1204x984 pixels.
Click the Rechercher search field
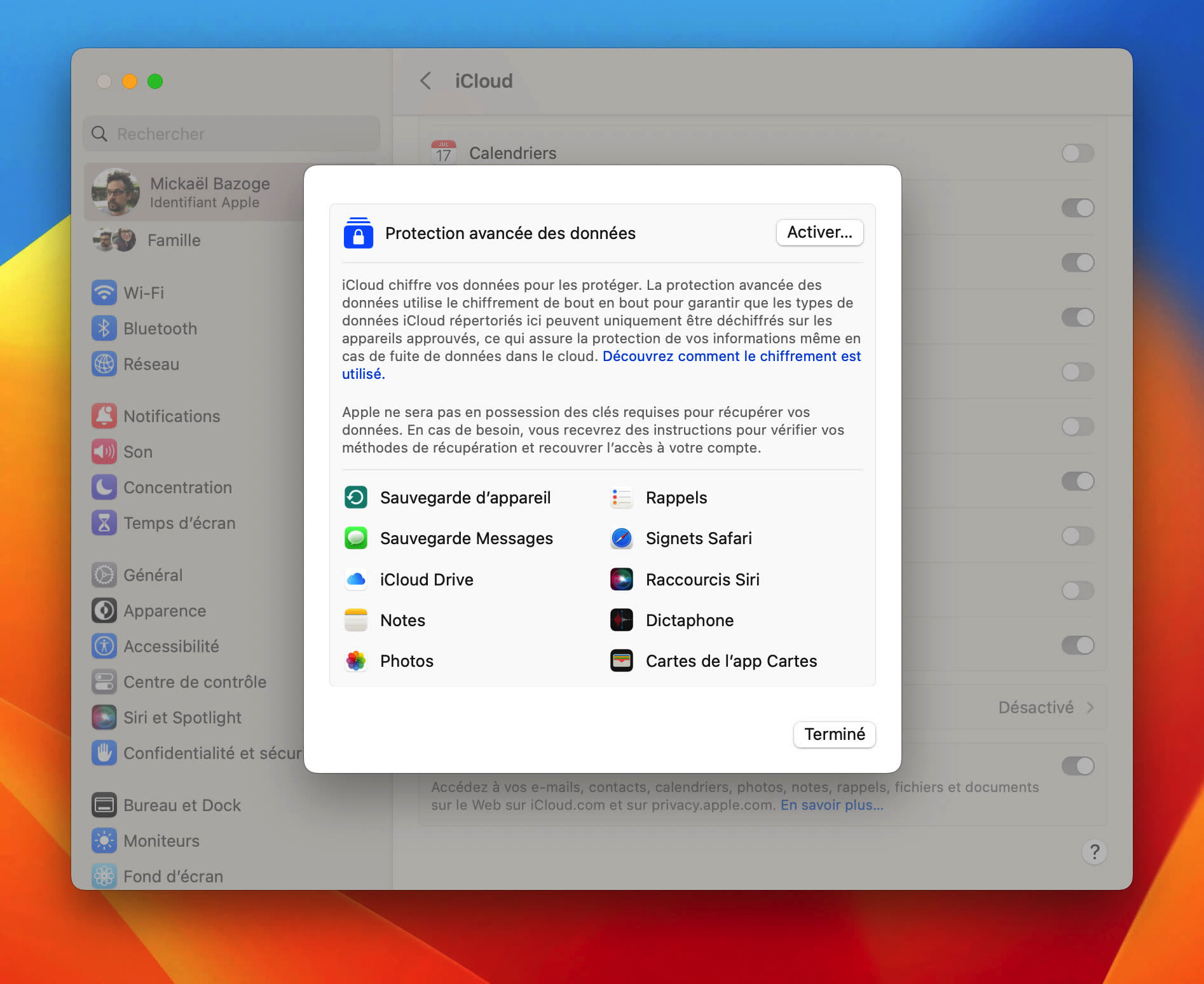coord(231,133)
